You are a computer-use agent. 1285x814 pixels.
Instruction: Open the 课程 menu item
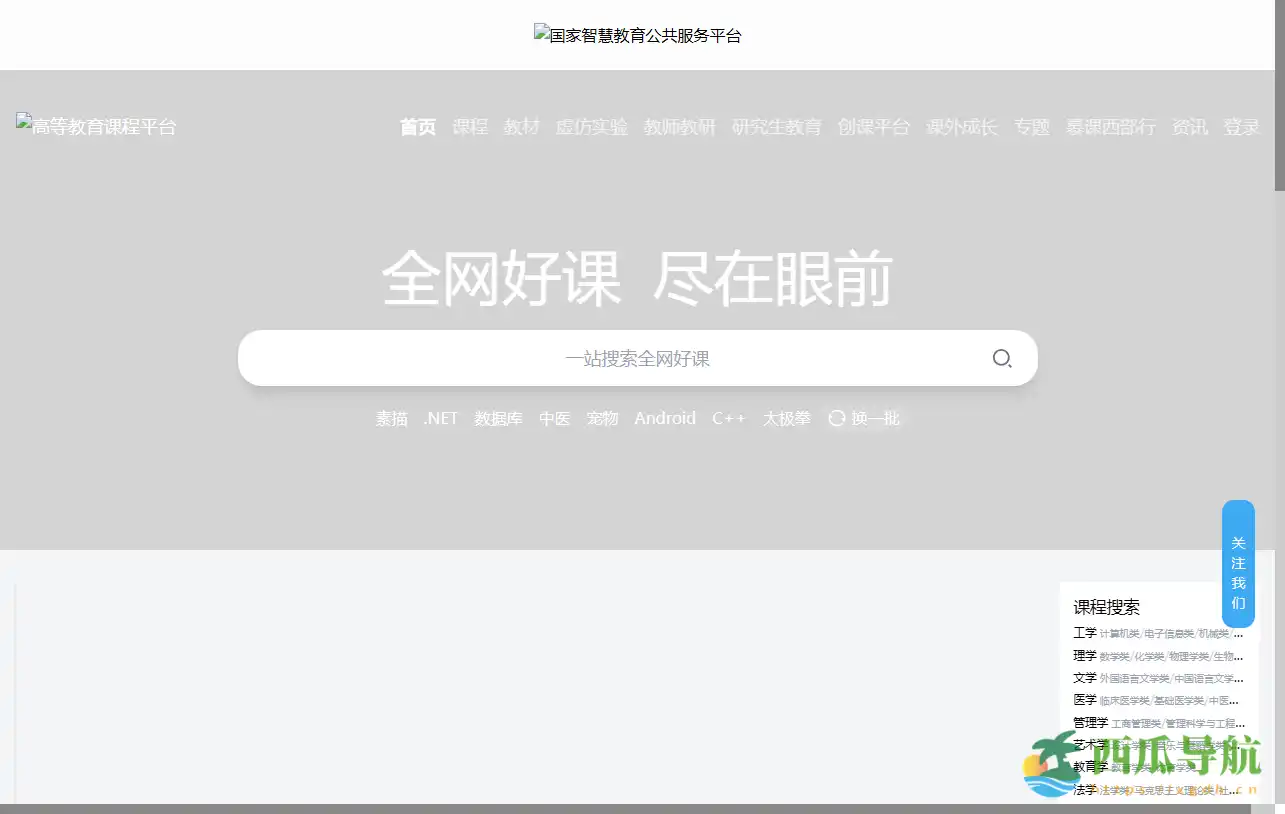[470, 127]
